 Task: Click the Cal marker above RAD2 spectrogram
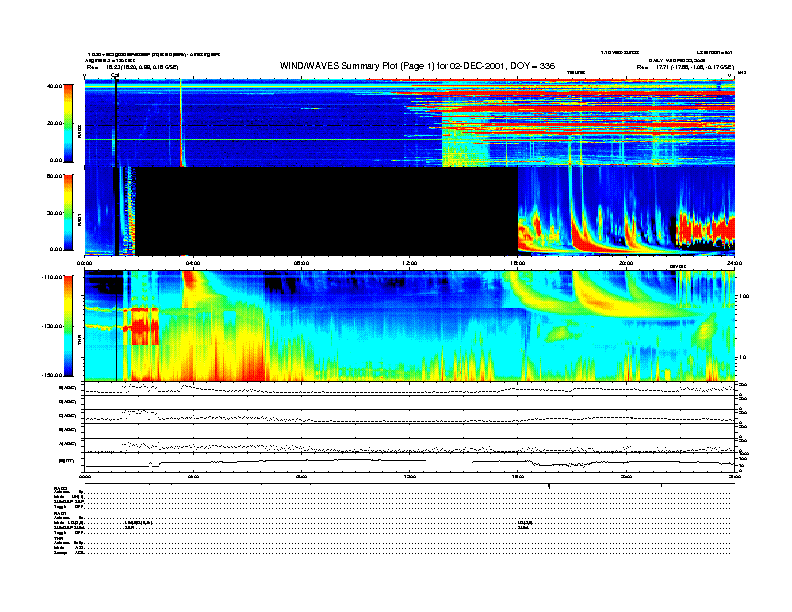[115, 76]
